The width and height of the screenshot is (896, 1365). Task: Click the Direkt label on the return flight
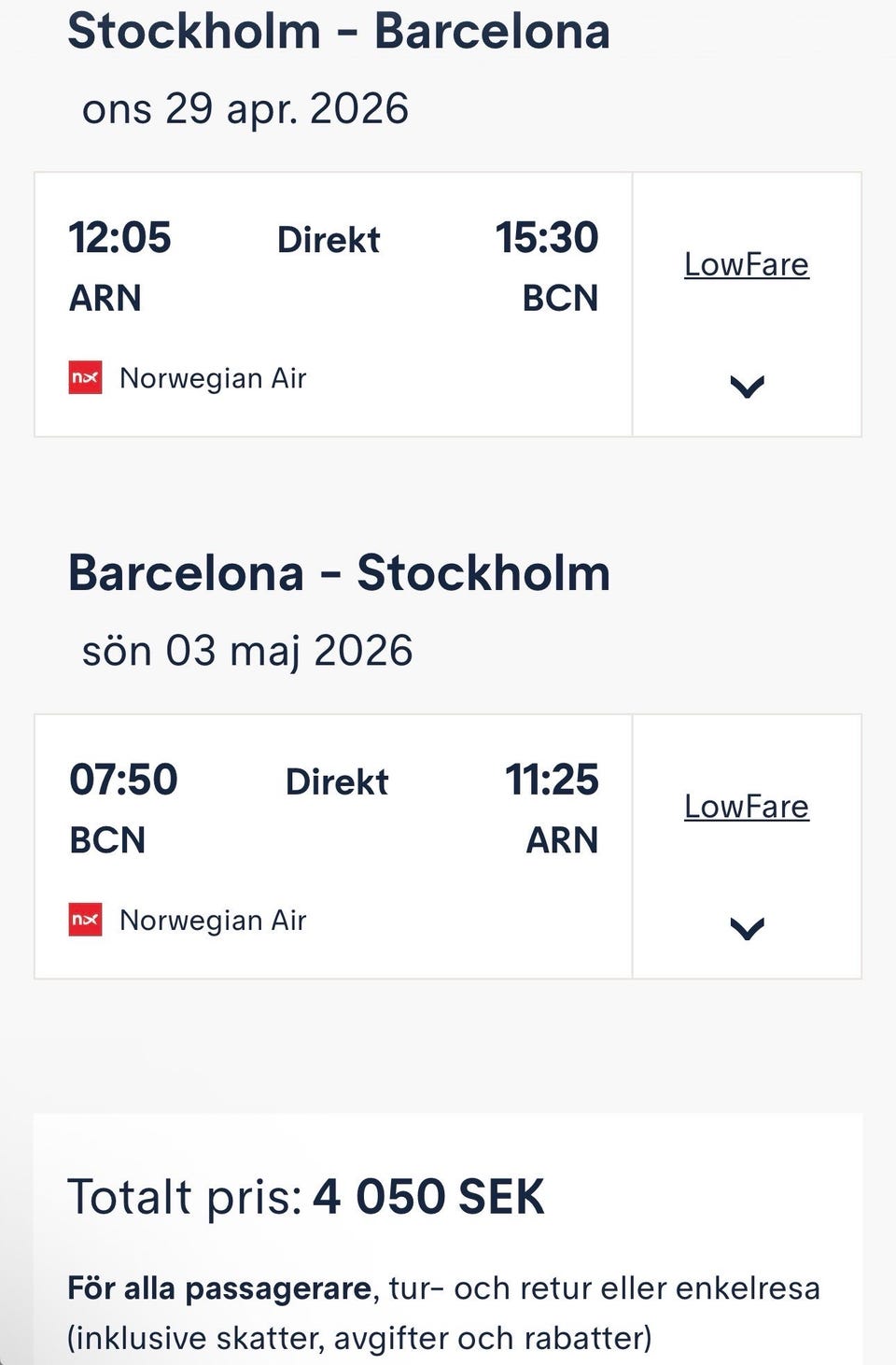[336, 782]
